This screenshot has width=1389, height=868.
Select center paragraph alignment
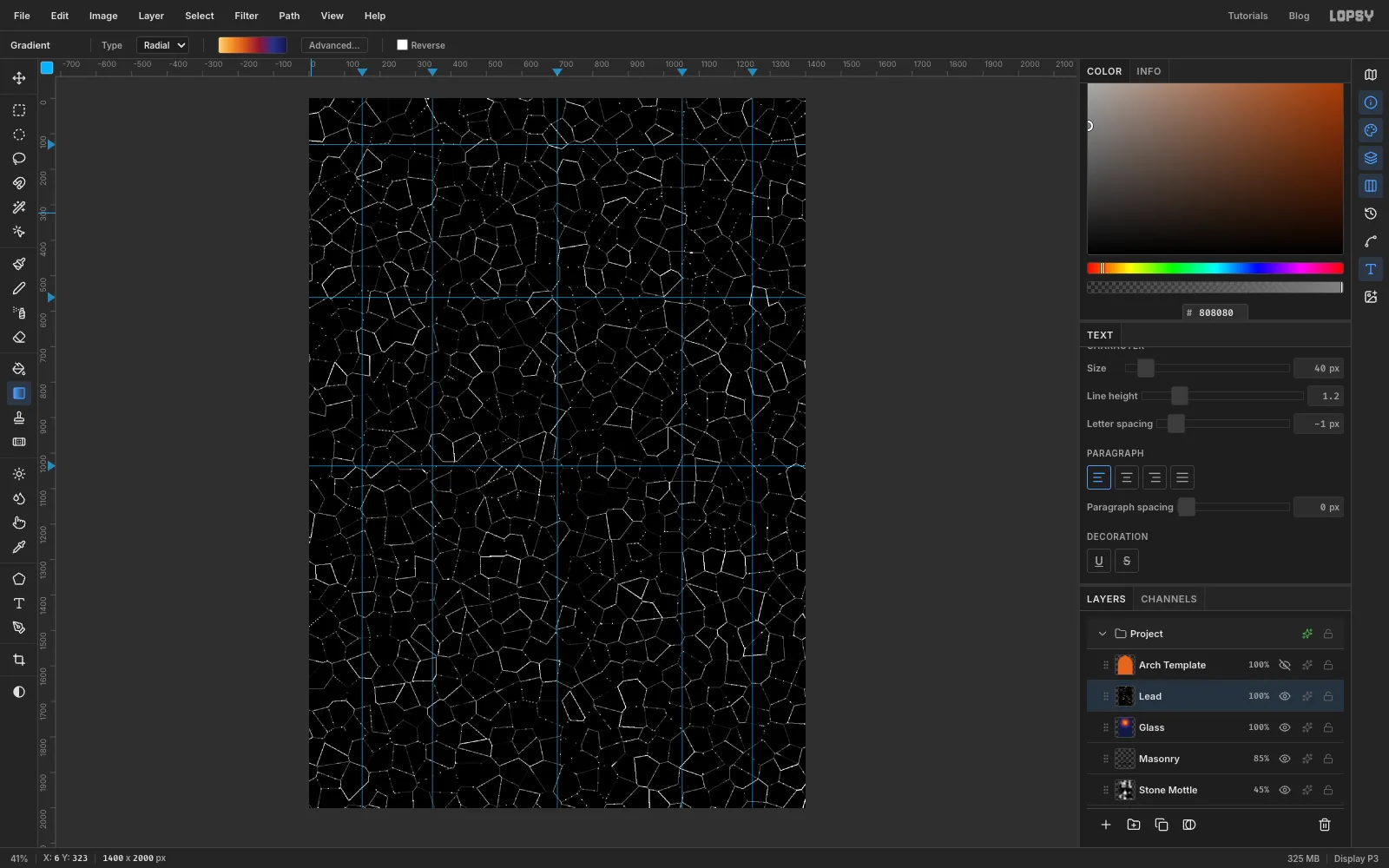point(1127,477)
